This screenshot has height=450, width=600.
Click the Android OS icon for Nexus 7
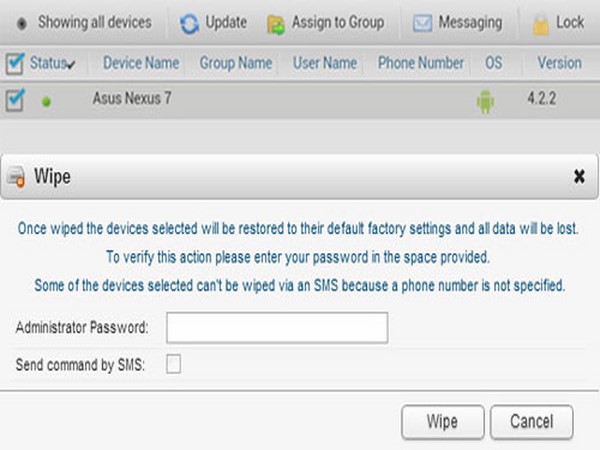click(487, 101)
